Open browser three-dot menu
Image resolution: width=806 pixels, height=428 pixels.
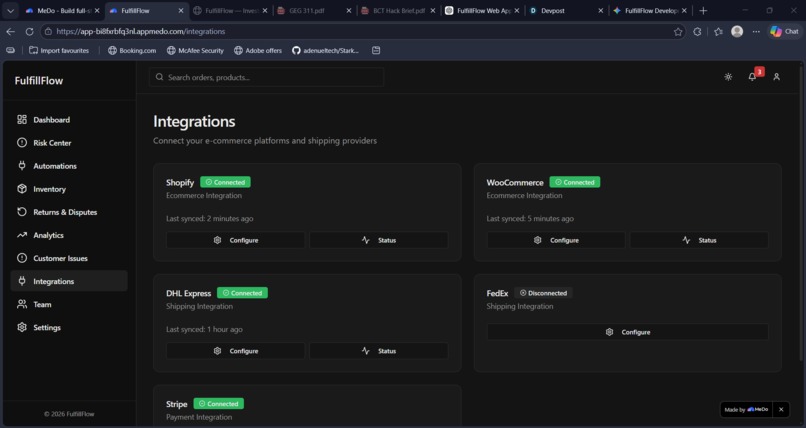pyautogui.click(x=756, y=31)
